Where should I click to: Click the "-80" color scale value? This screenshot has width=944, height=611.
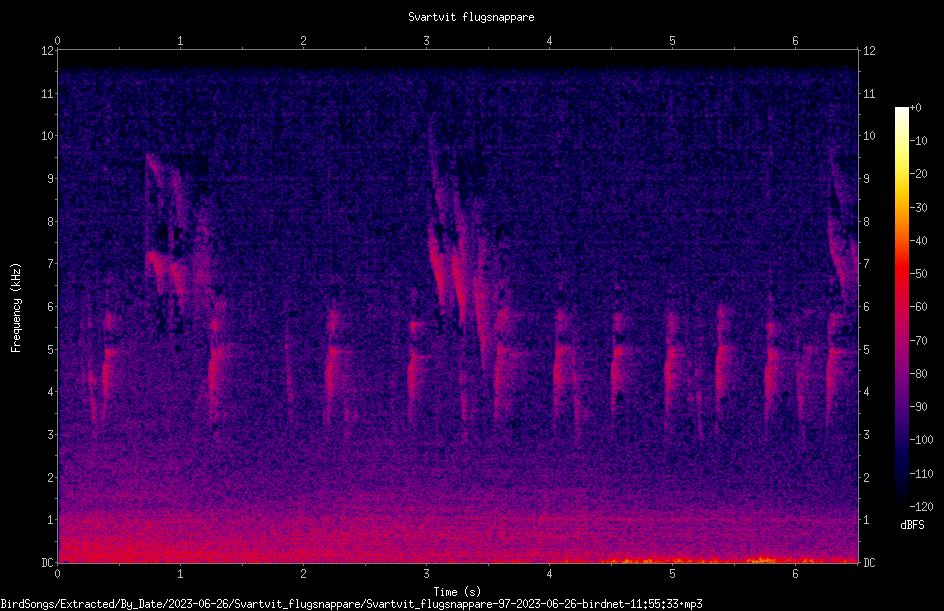click(918, 373)
